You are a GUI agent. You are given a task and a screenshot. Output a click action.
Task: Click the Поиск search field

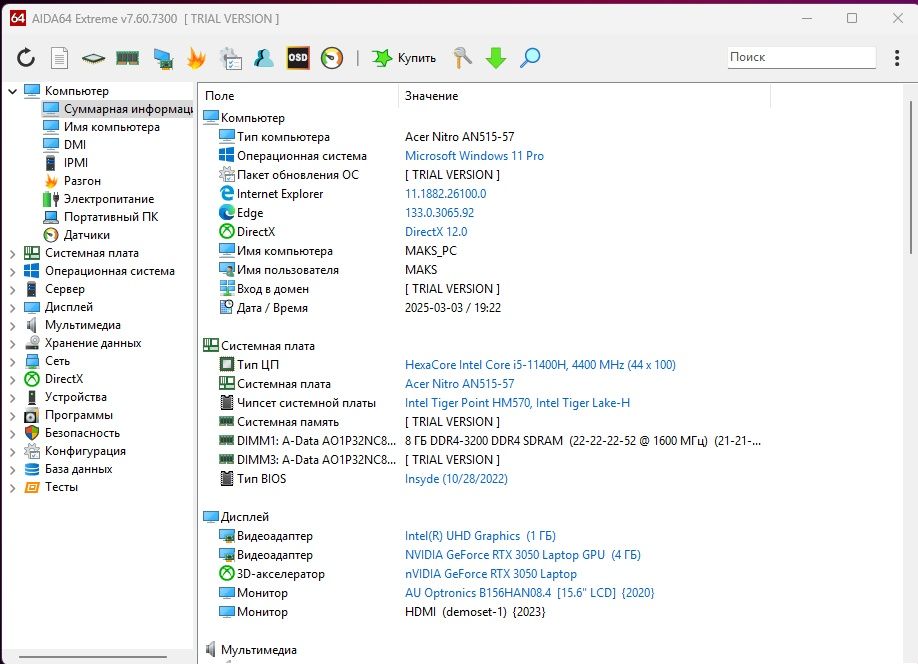coord(801,57)
